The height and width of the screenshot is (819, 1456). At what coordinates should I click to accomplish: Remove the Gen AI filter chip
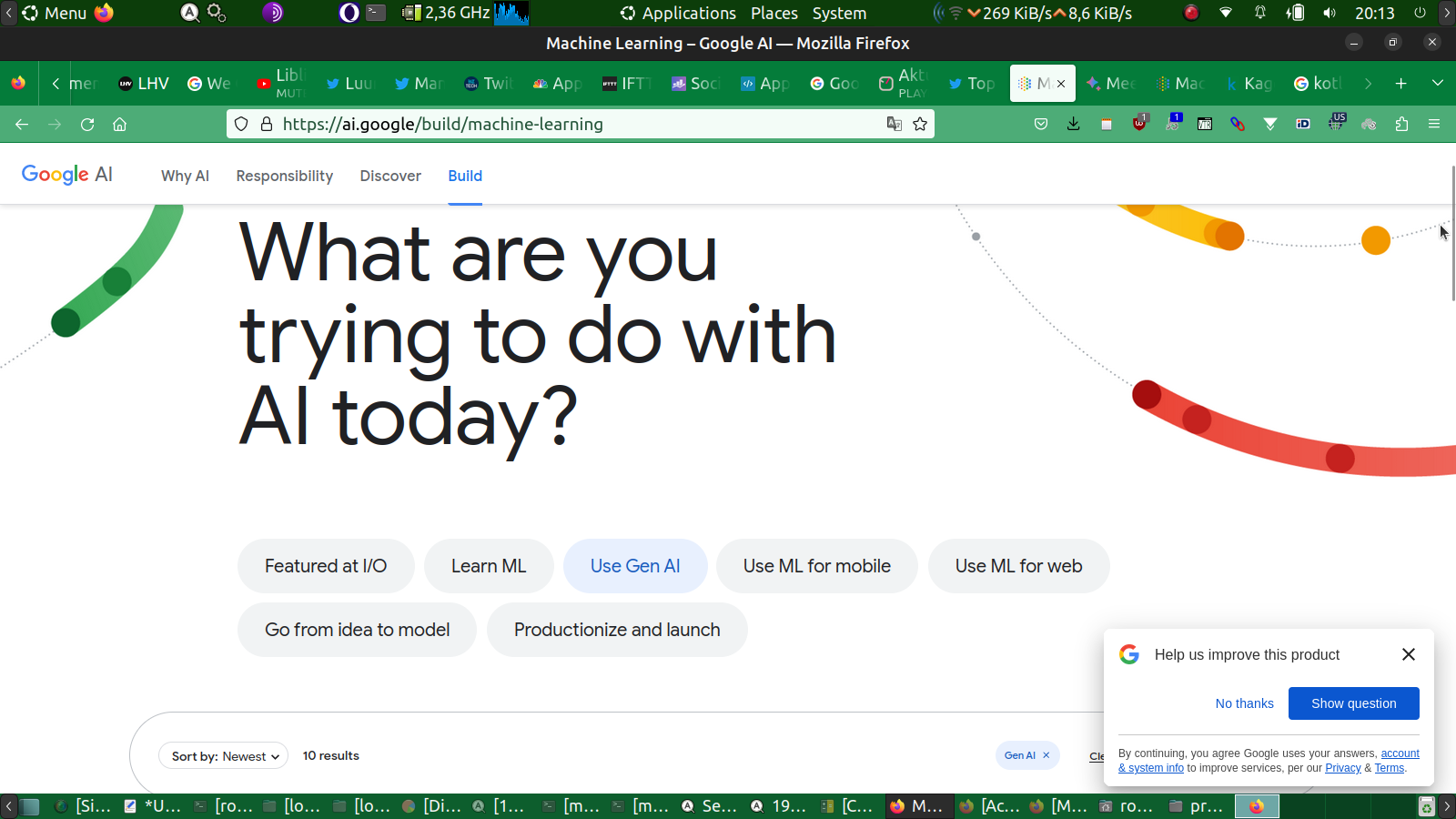[1046, 755]
